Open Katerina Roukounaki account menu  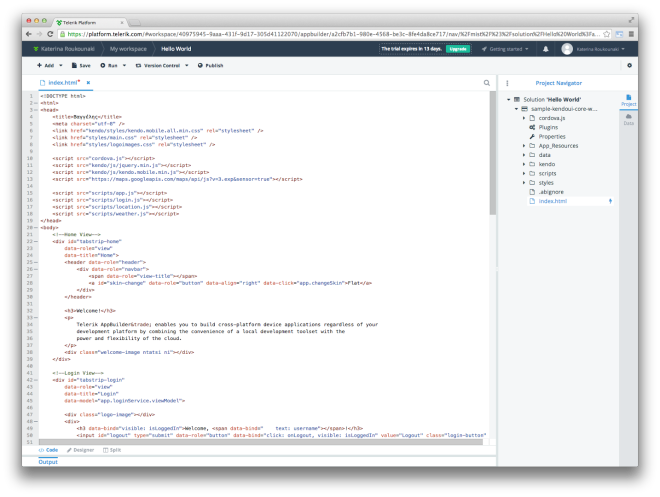[600, 49]
